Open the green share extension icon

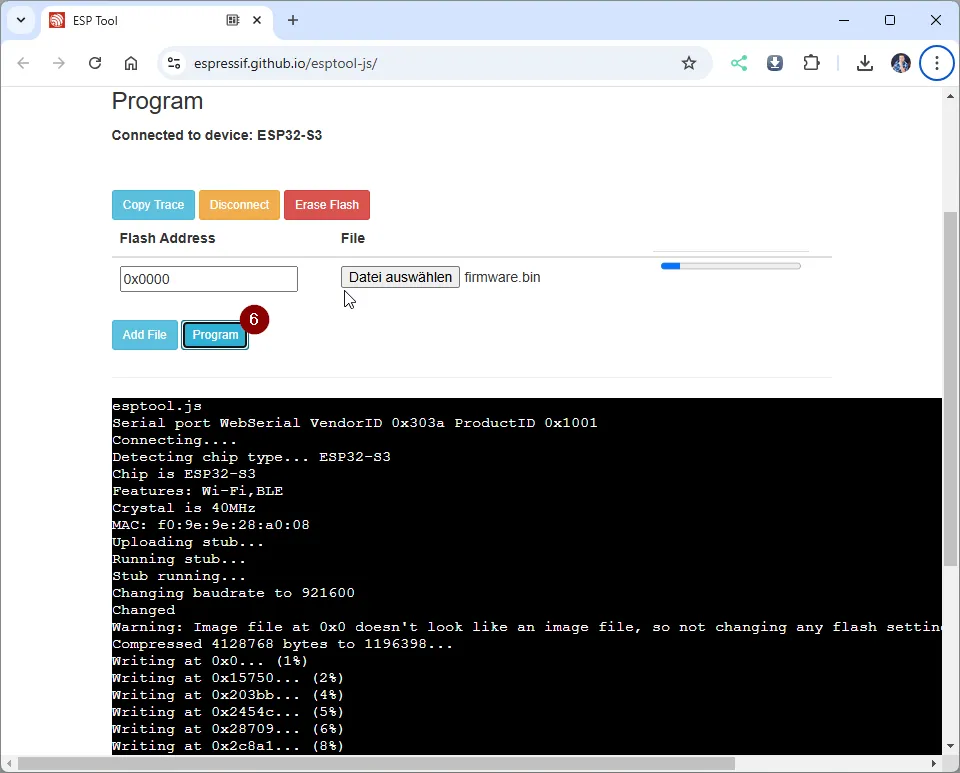(739, 63)
